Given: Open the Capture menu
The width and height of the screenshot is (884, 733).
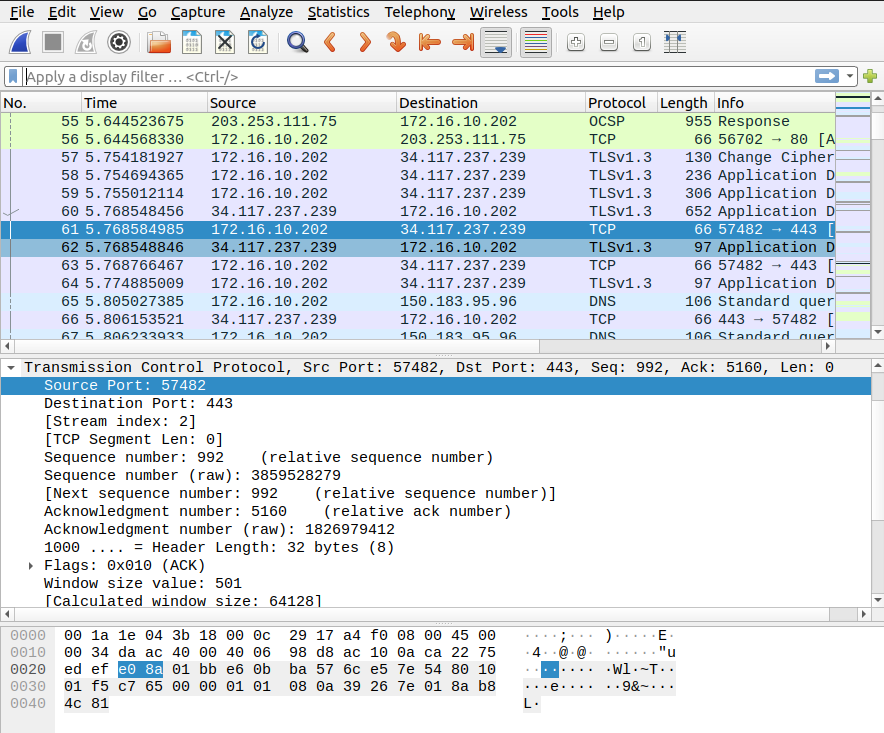Looking at the screenshot, I should pyautogui.click(x=198, y=12).
